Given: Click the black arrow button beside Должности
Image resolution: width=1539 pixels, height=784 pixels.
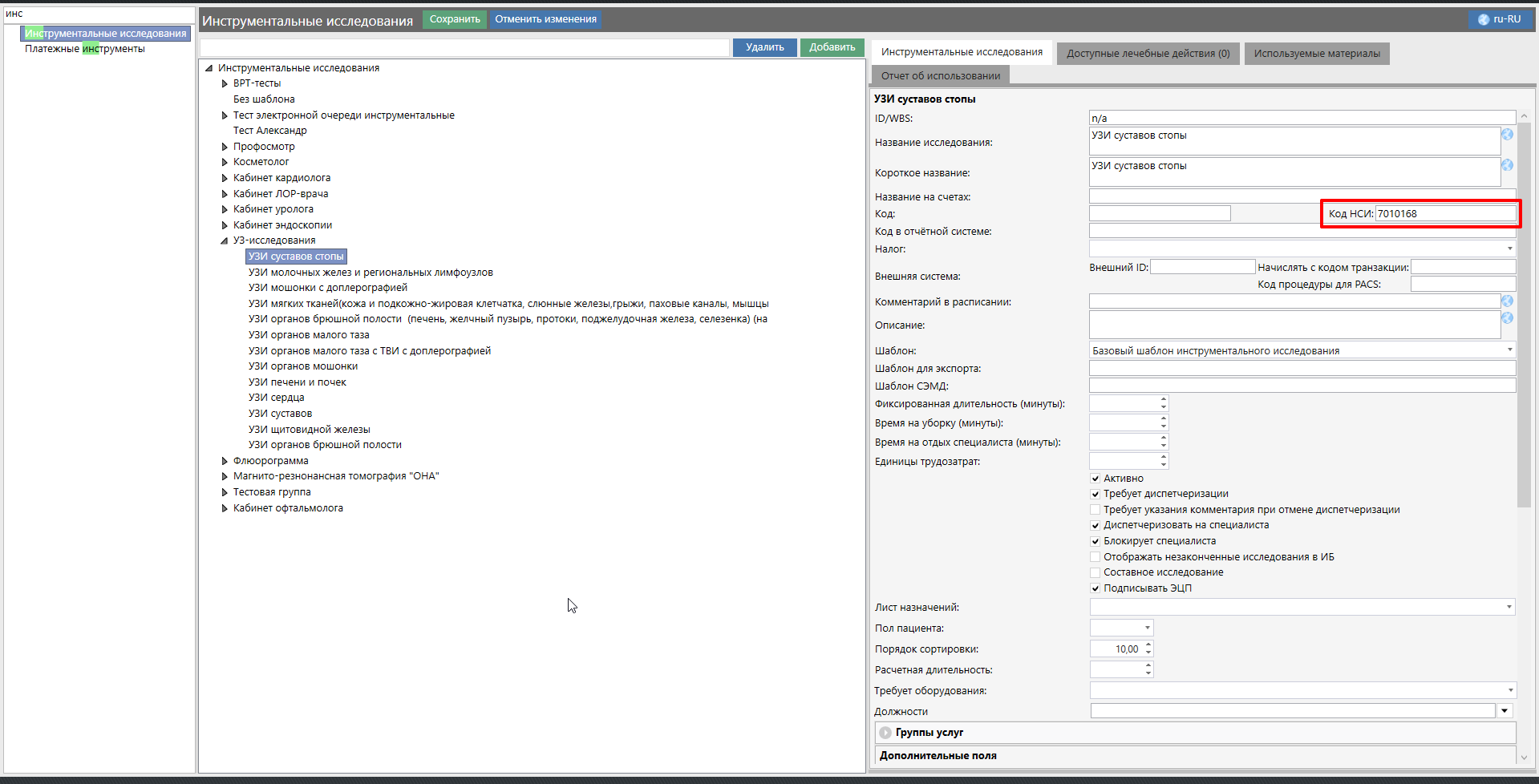Looking at the screenshot, I should [x=1505, y=711].
